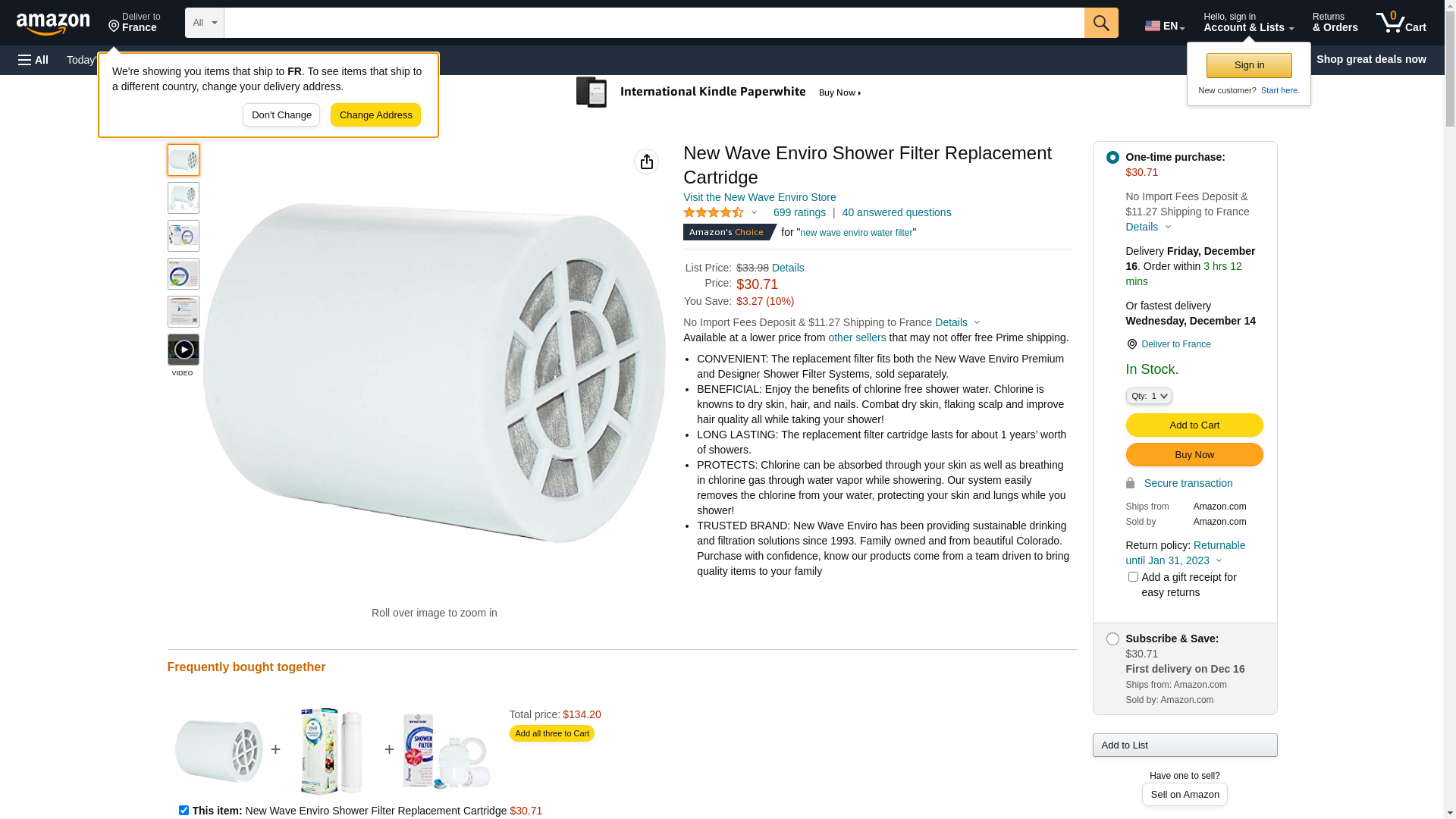Click the Deliver to France location icon
This screenshot has height=819, width=1456.
[1132, 344]
